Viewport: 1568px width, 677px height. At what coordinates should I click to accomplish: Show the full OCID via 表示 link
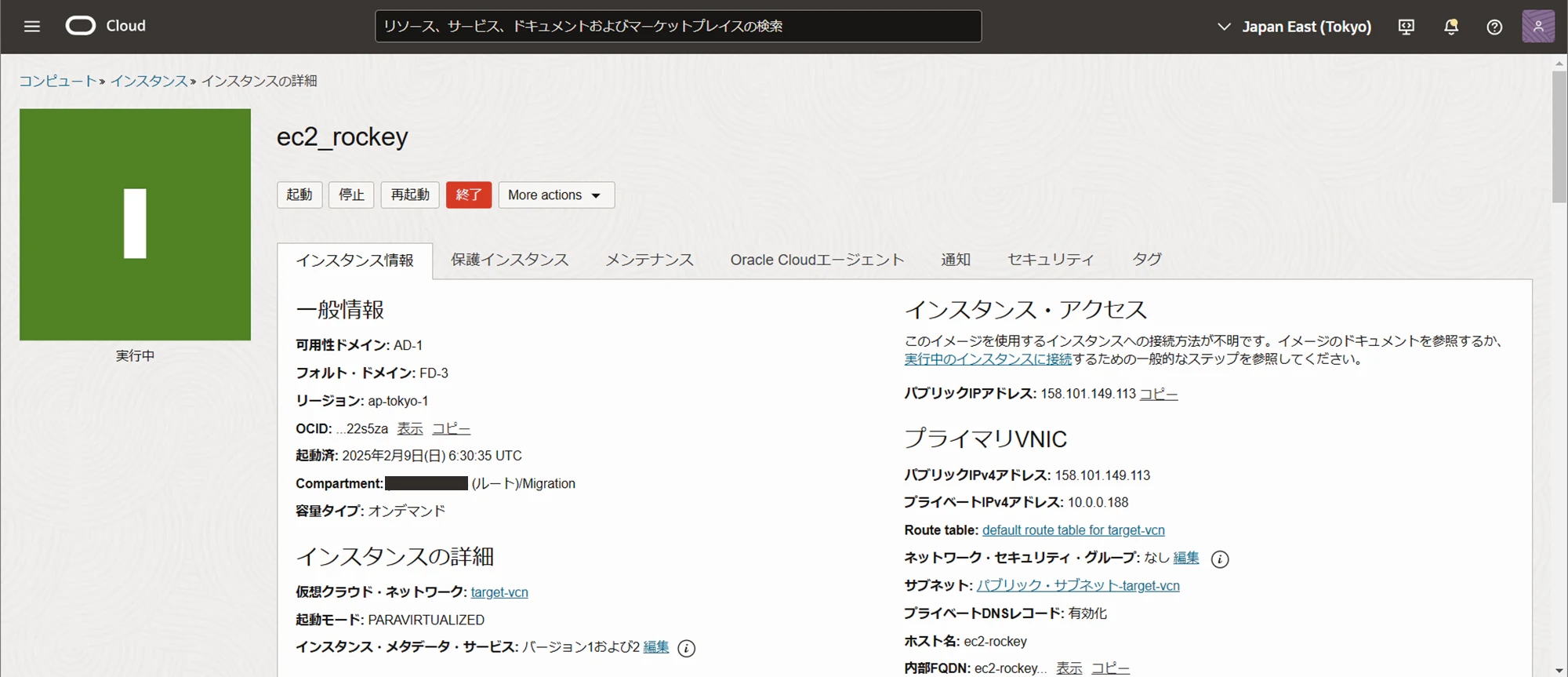point(410,428)
